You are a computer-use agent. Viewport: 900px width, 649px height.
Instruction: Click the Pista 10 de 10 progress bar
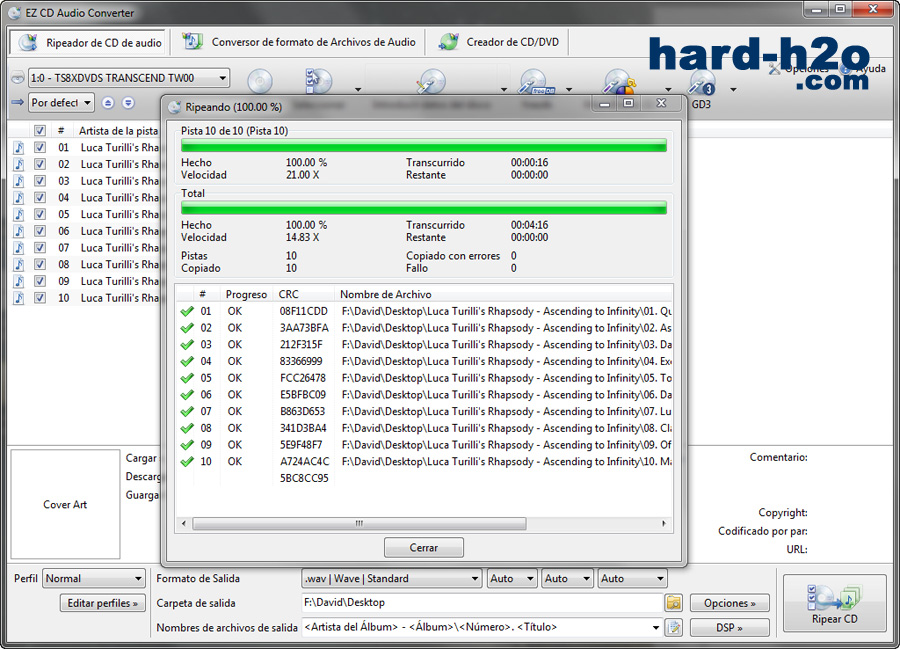424,145
